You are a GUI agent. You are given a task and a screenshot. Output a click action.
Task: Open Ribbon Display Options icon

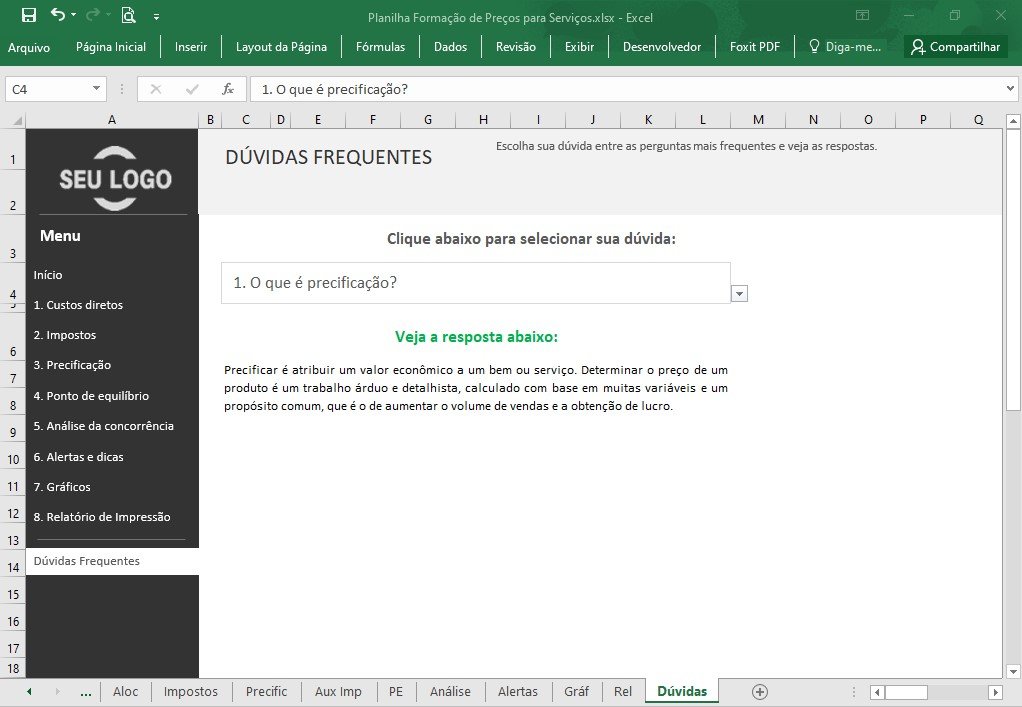tap(862, 15)
